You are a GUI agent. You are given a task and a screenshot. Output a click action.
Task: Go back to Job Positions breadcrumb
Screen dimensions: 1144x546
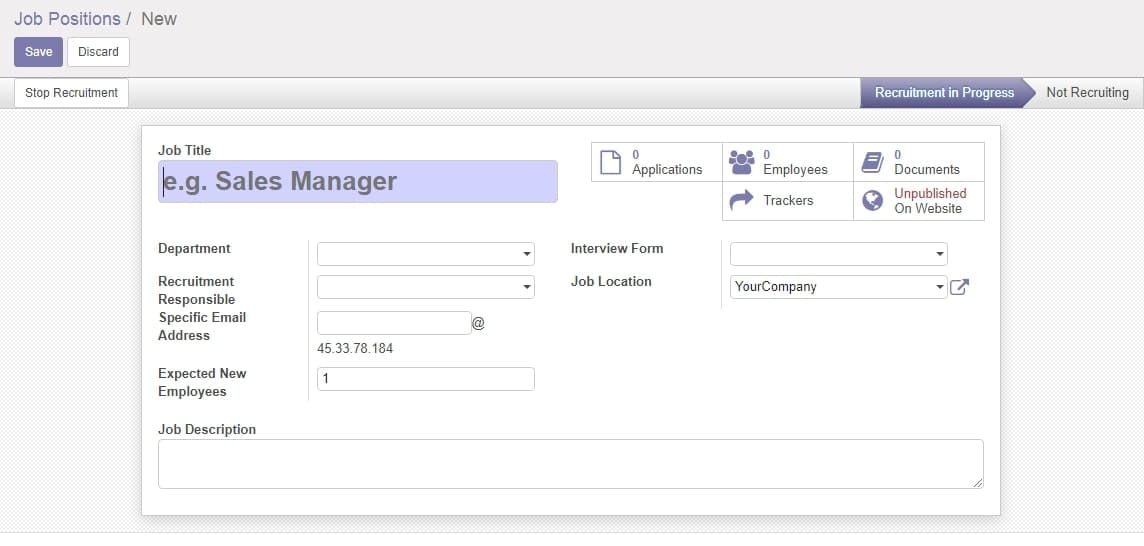tap(67, 18)
